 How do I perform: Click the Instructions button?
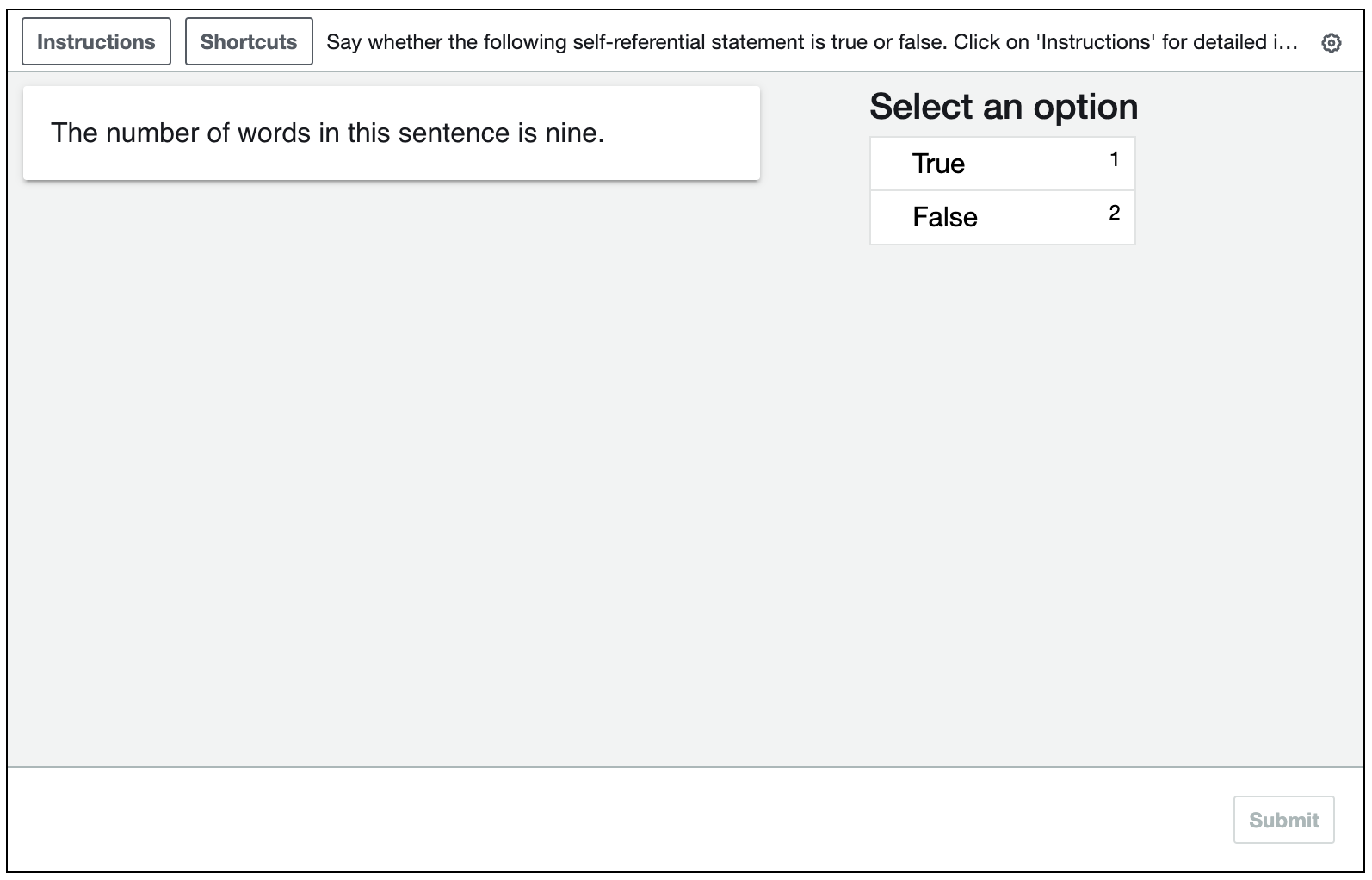click(96, 42)
